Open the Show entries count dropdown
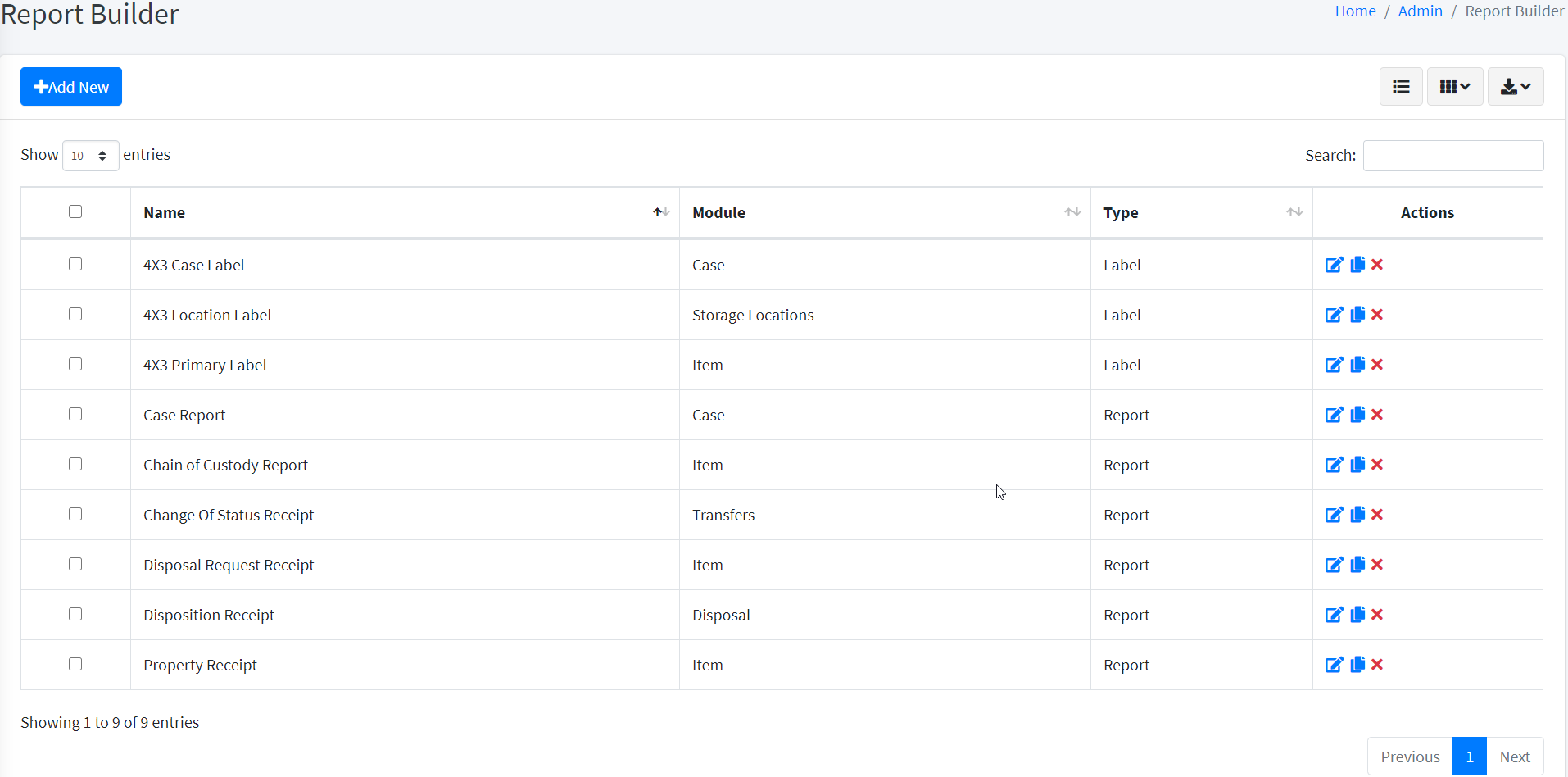 (x=90, y=156)
